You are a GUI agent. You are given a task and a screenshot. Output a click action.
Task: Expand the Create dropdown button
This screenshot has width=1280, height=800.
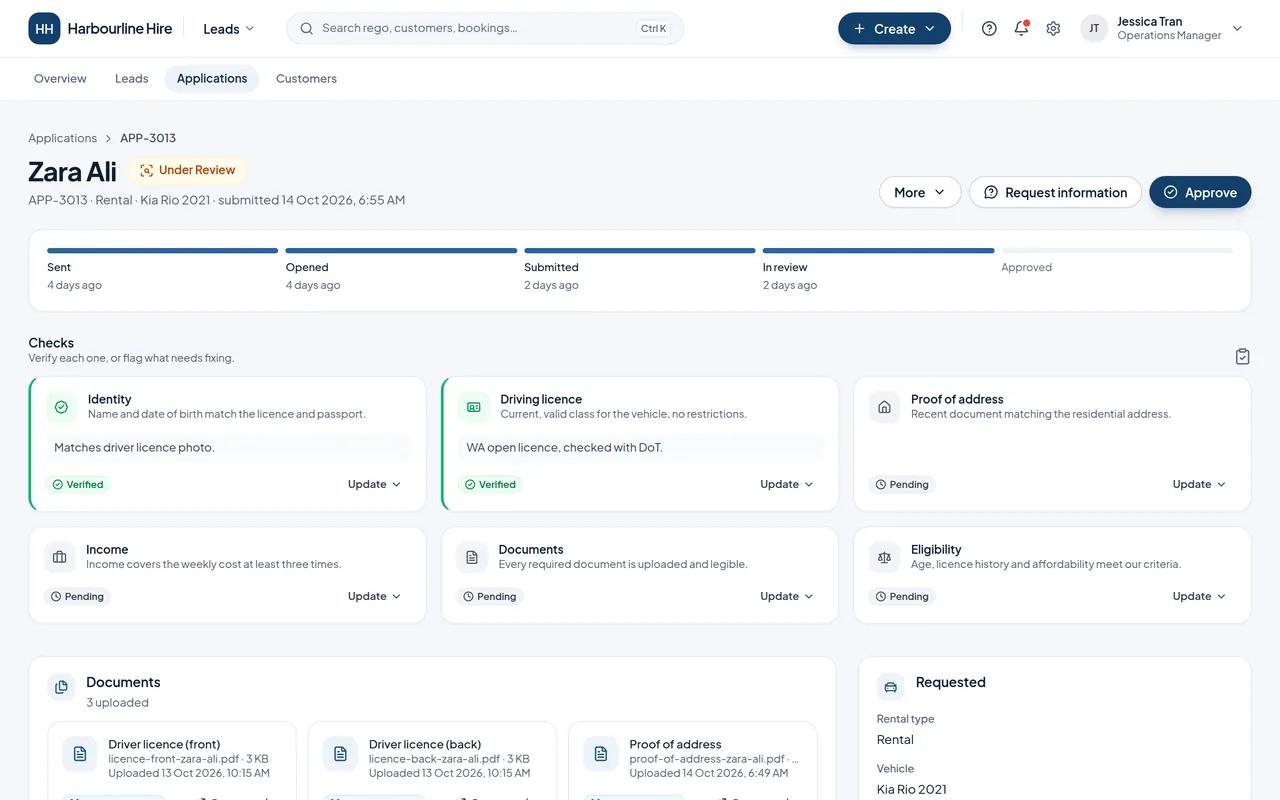894,29
